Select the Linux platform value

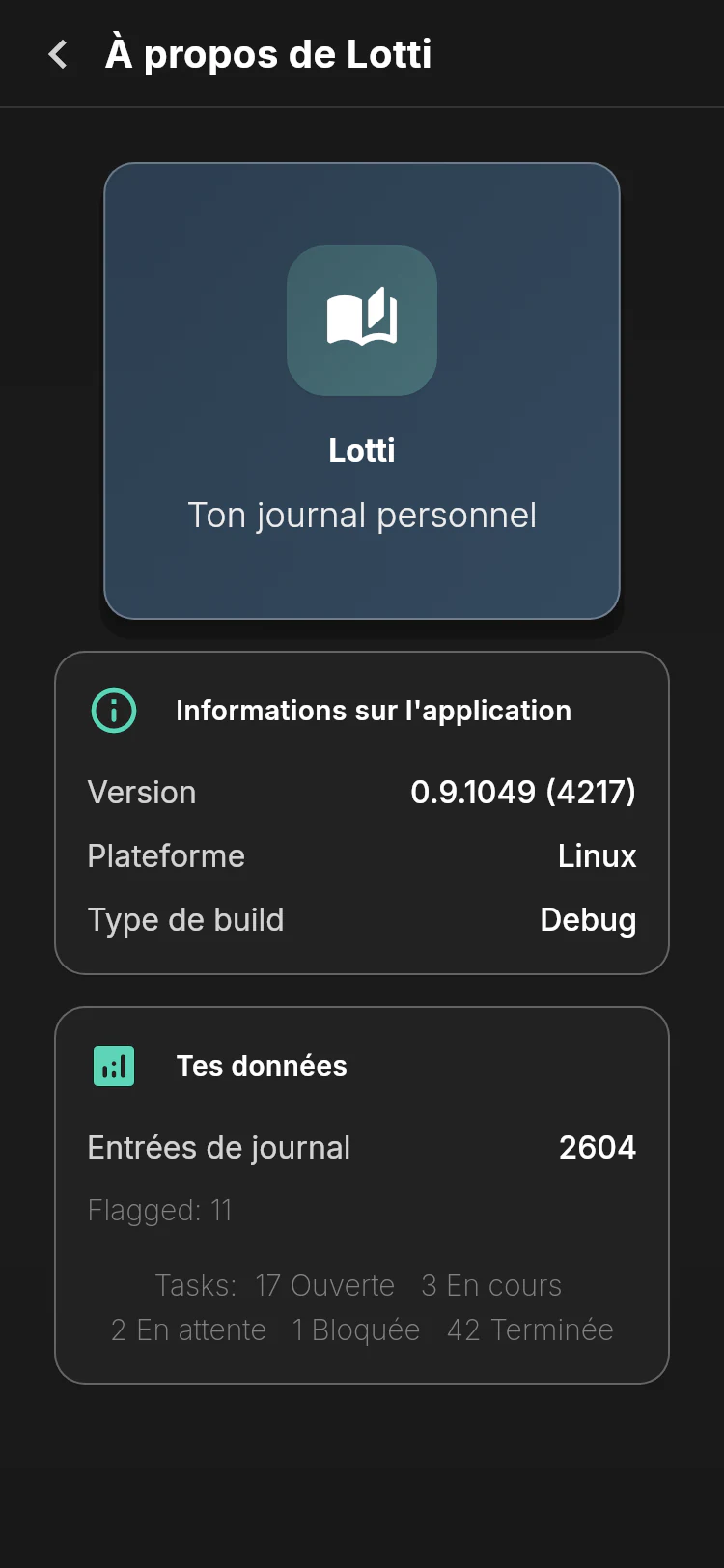598,856
